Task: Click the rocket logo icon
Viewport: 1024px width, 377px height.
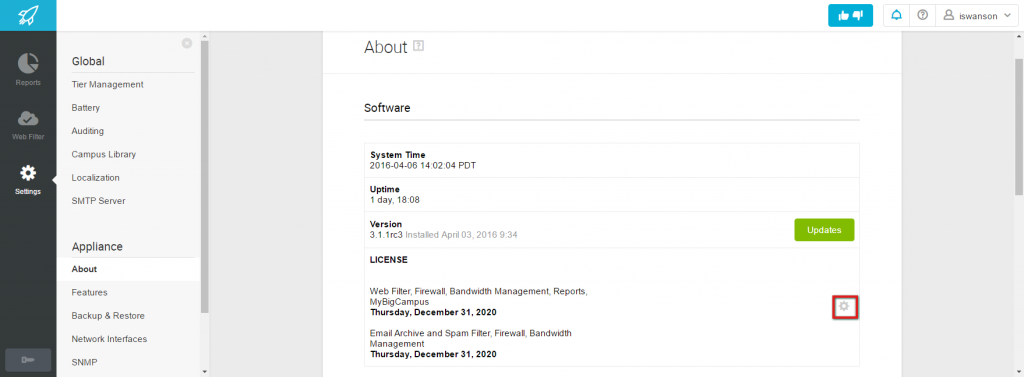Action: tap(28, 15)
